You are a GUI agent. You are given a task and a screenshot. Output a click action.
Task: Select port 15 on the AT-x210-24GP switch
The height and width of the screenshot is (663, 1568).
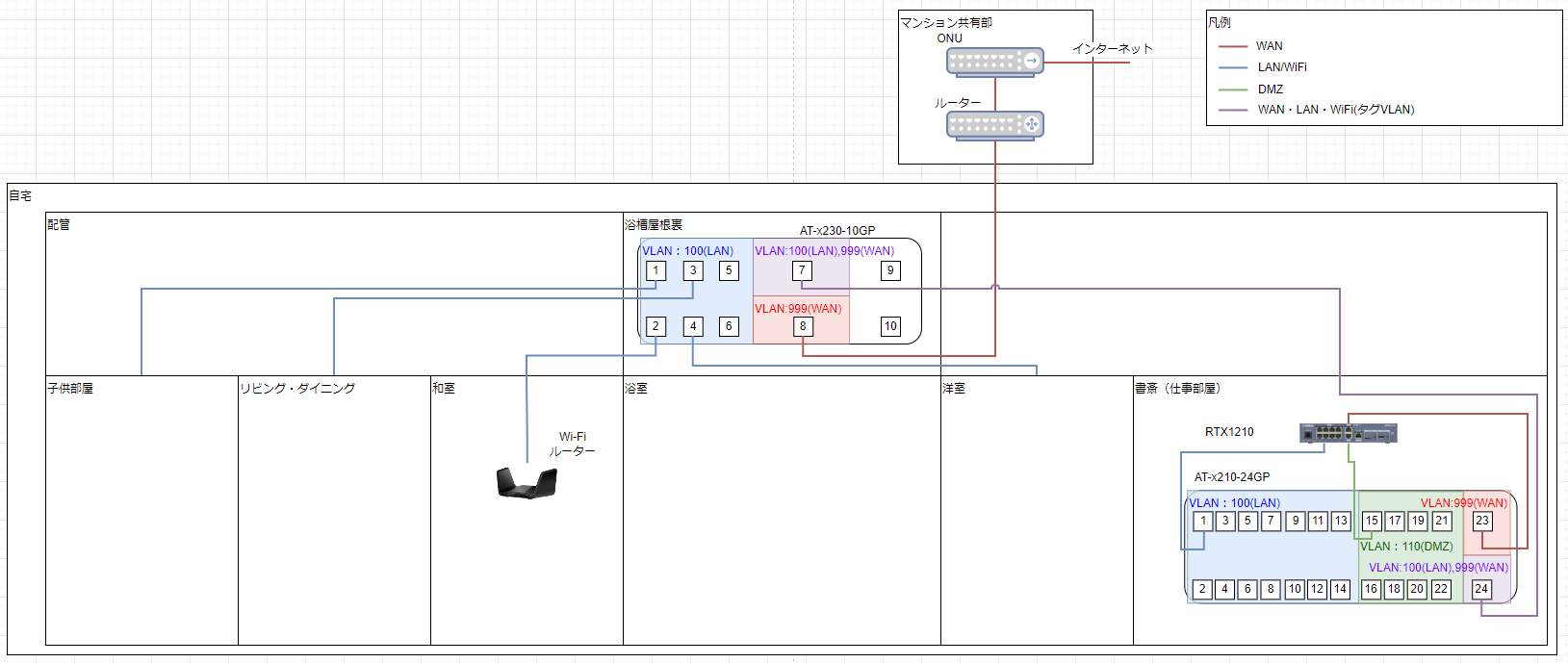point(1372,521)
